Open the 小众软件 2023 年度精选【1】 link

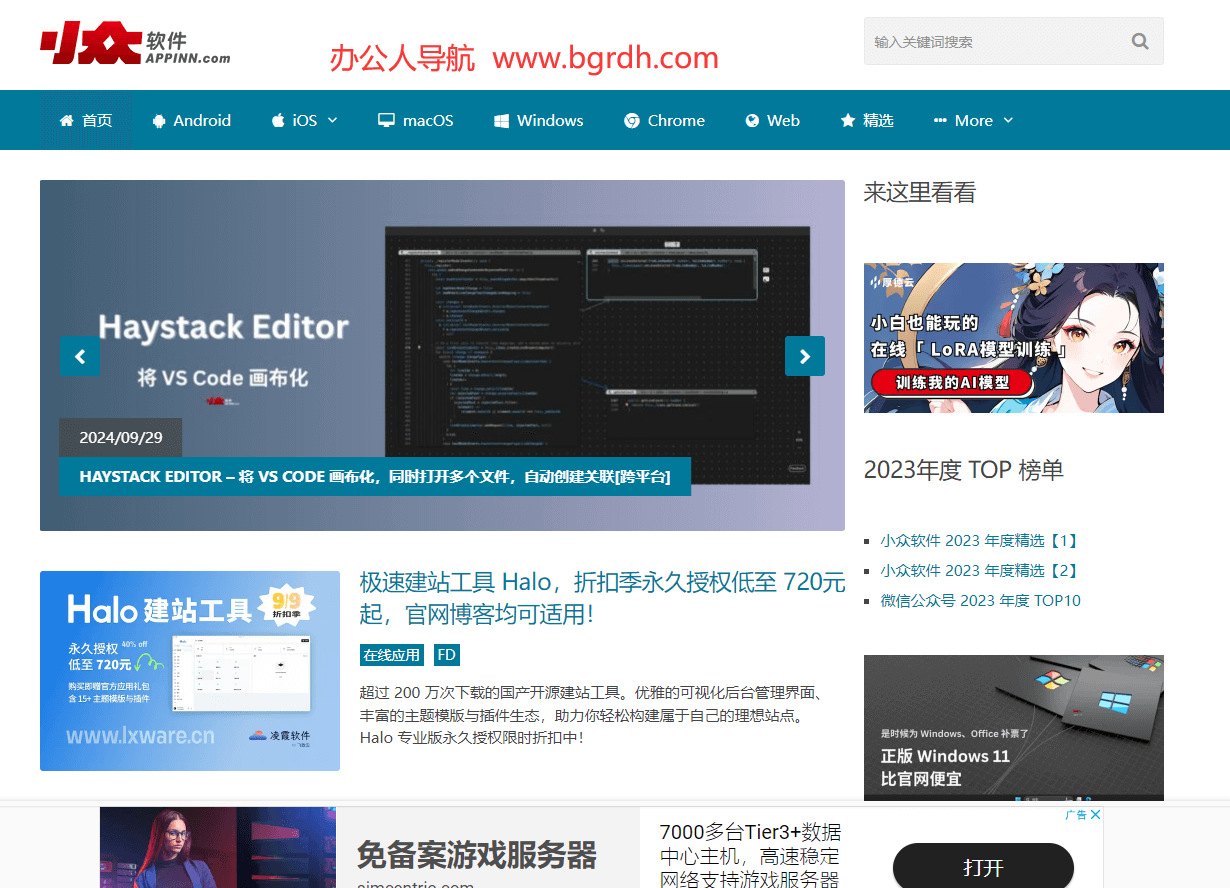979,541
